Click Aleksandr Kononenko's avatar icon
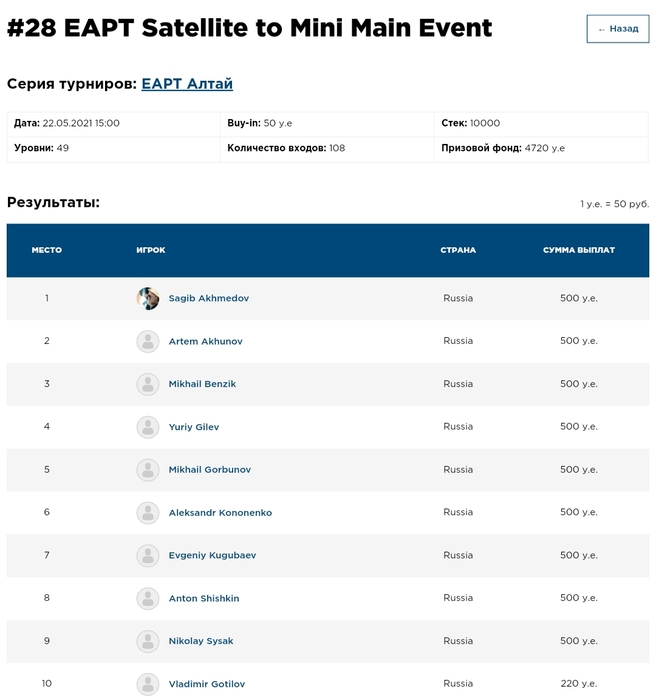The image size is (656, 700). click(148, 513)
